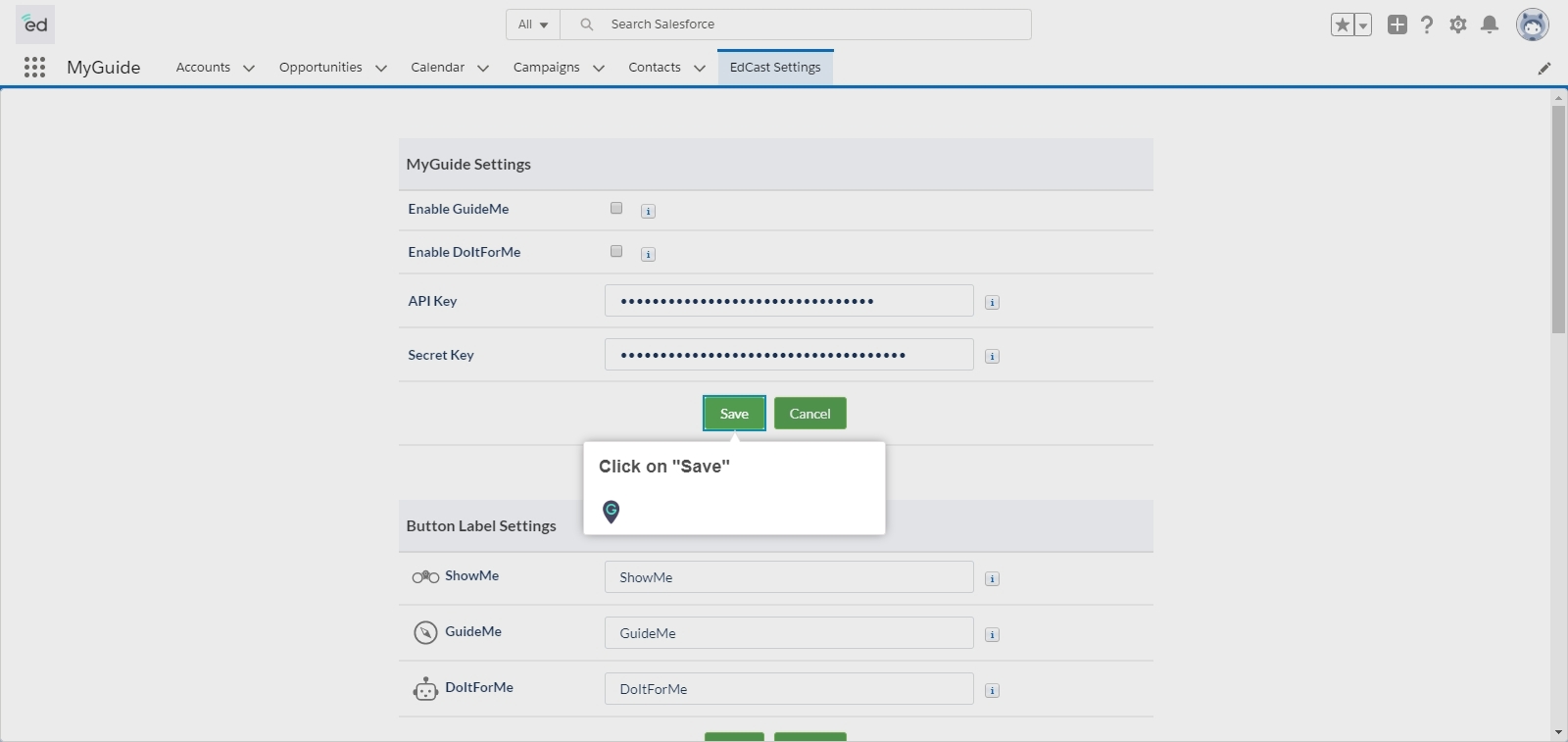
Task: Open the Help question mark icon
Action: 1427,25
